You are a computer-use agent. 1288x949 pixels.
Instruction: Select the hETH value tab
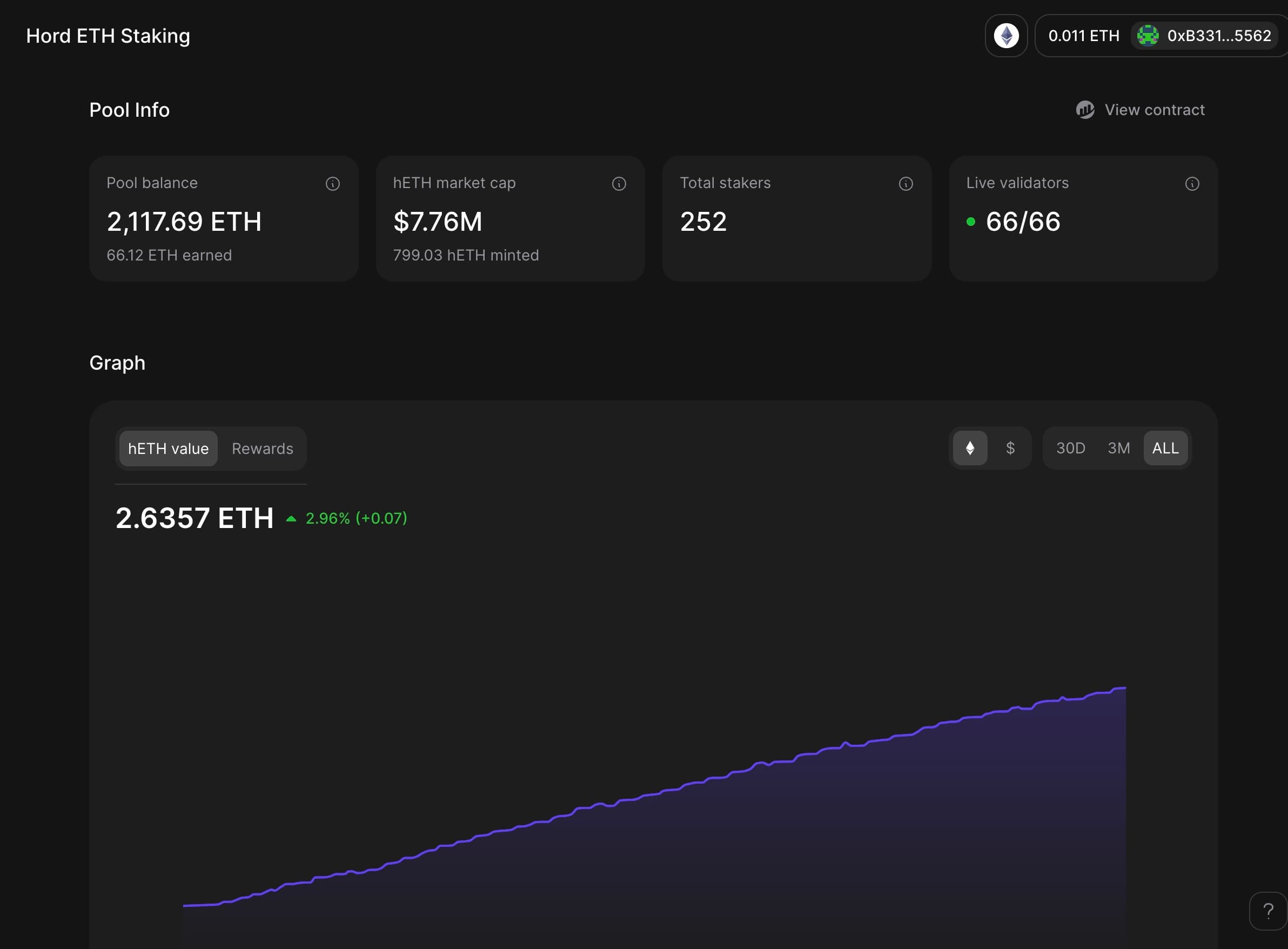[x=167, y=449]
